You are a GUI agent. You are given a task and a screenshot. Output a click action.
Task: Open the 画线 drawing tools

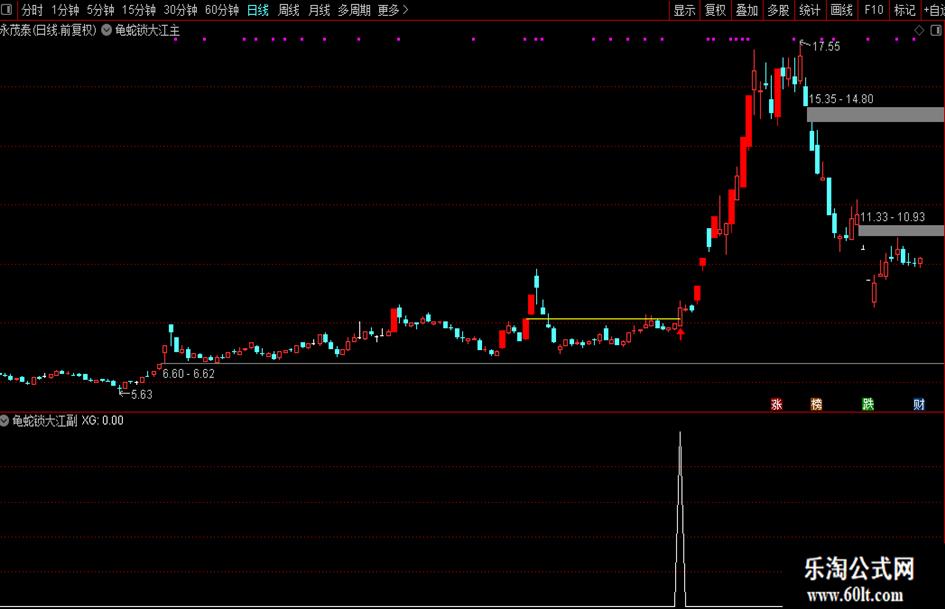tap(841, 10)
